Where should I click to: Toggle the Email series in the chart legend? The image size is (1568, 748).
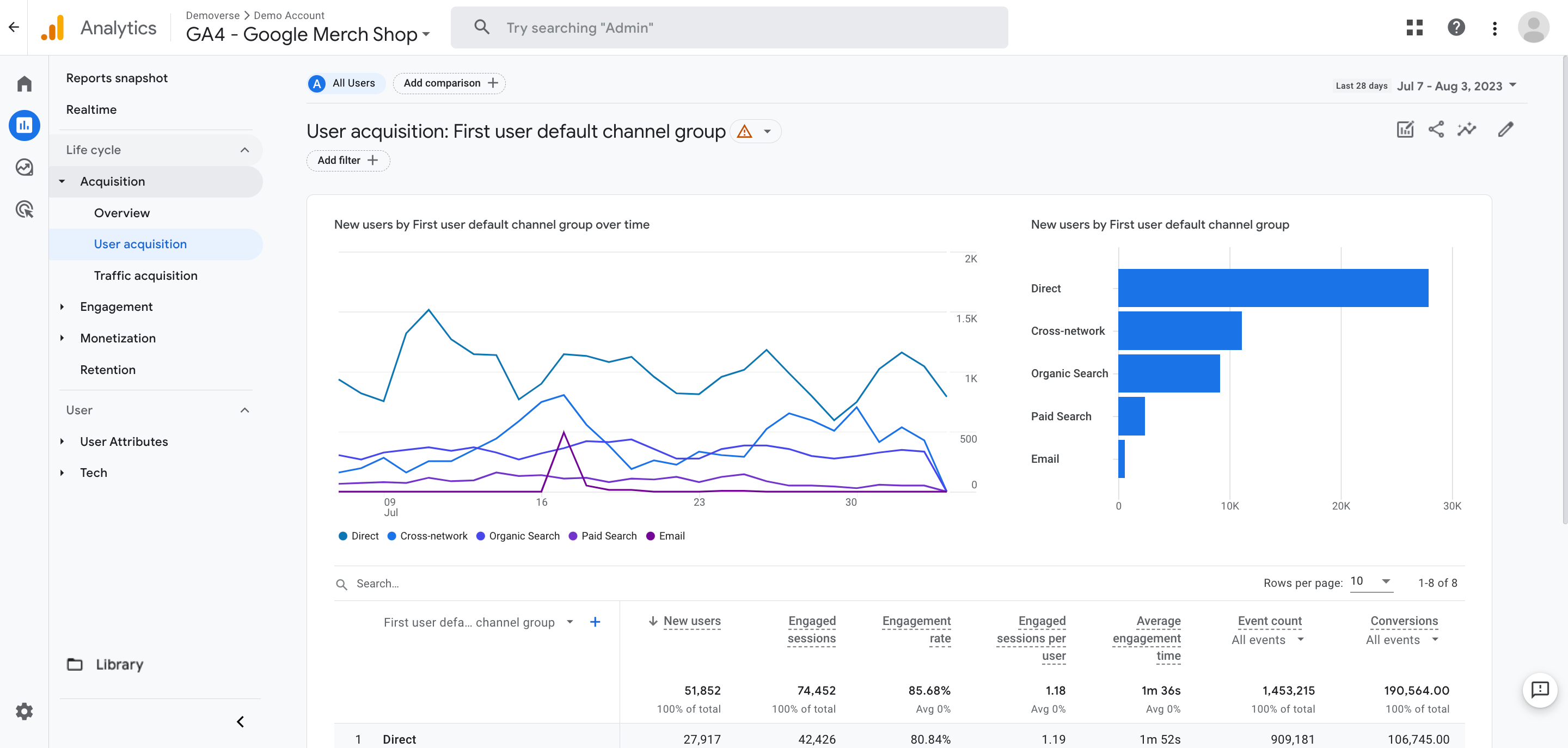[665, 536]
